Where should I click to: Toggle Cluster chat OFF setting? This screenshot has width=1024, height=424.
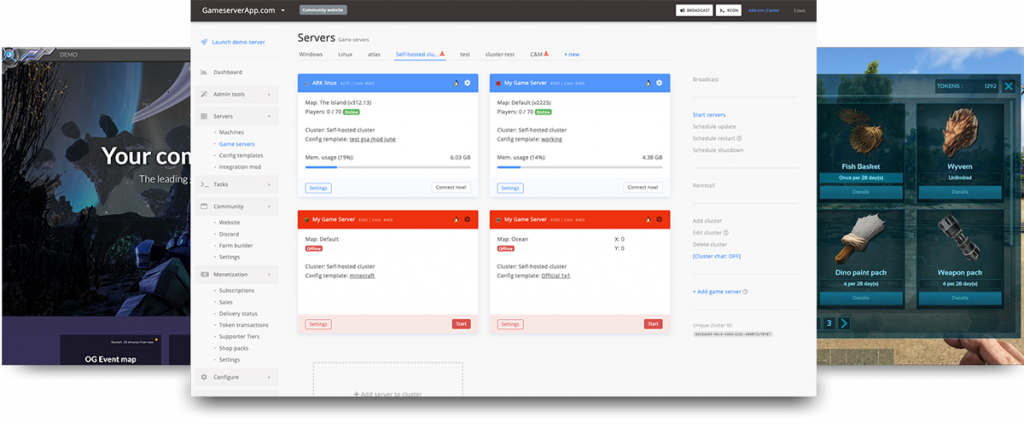(x=715, y=256)
